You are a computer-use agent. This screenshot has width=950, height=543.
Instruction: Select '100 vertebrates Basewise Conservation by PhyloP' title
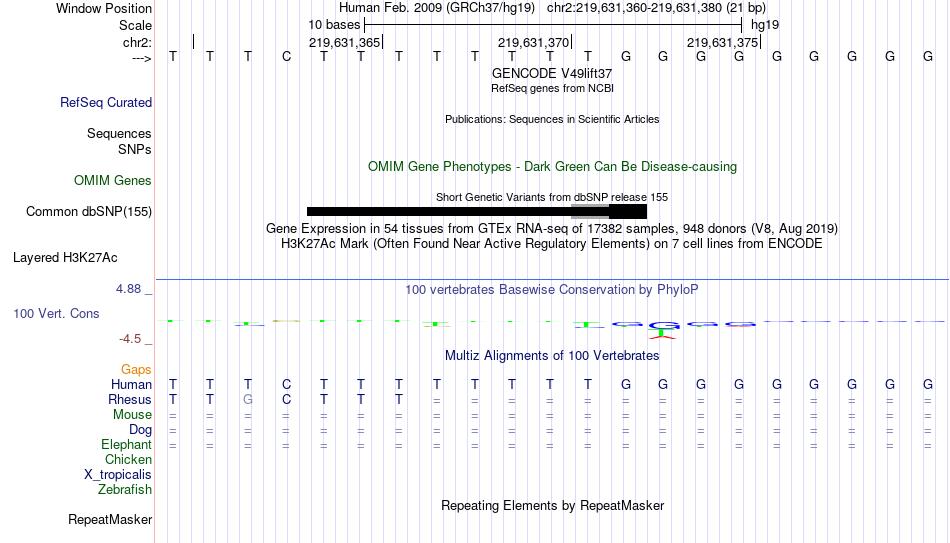tap(552, 290)
